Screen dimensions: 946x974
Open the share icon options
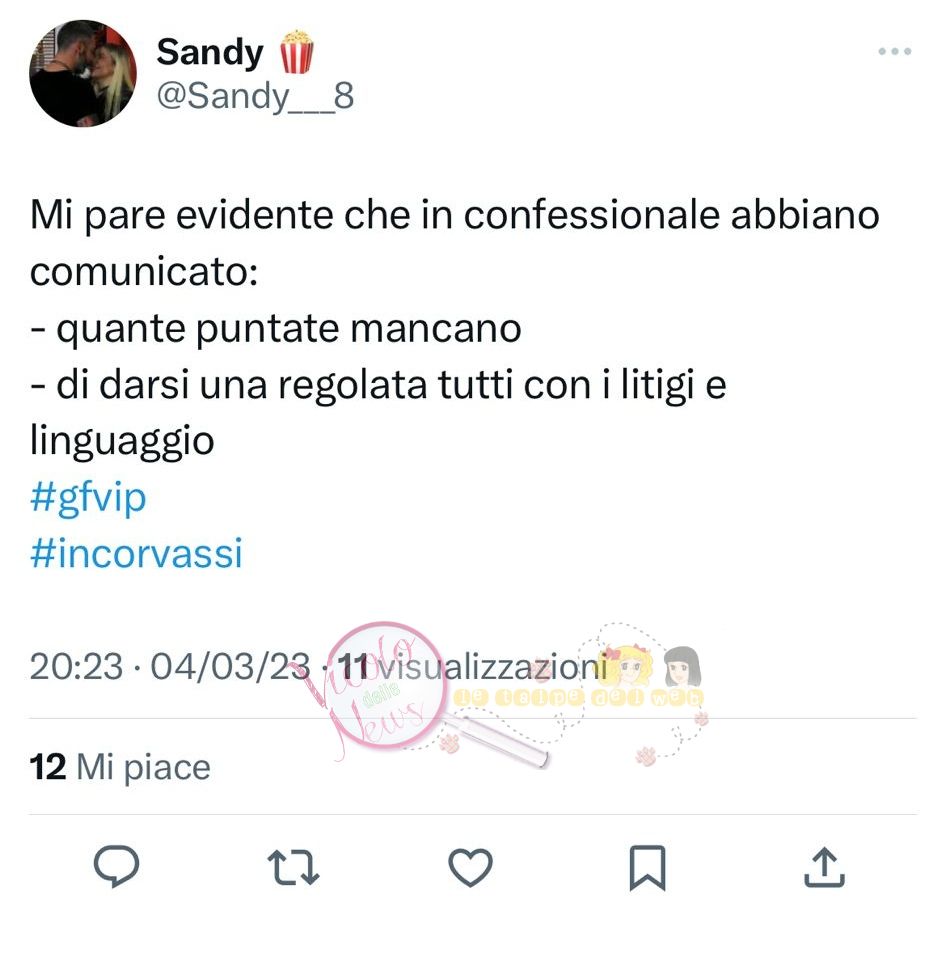[824, 867]
